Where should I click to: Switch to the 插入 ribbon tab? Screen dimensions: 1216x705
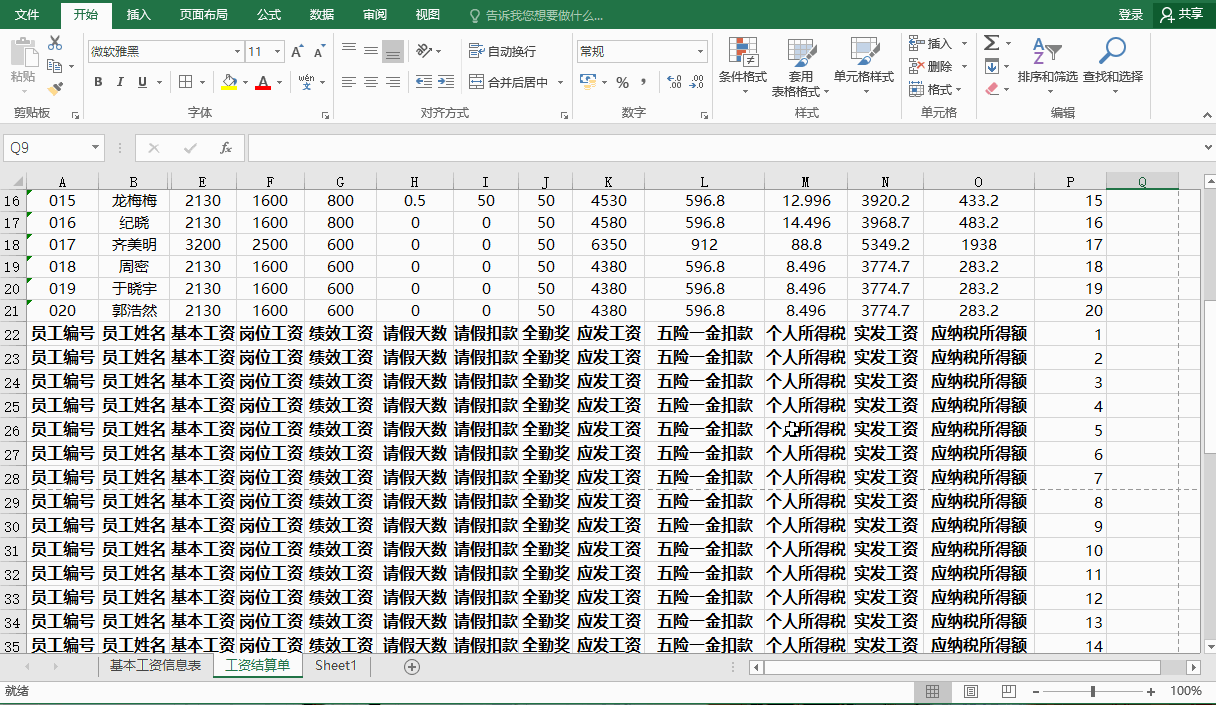(139, 15)
